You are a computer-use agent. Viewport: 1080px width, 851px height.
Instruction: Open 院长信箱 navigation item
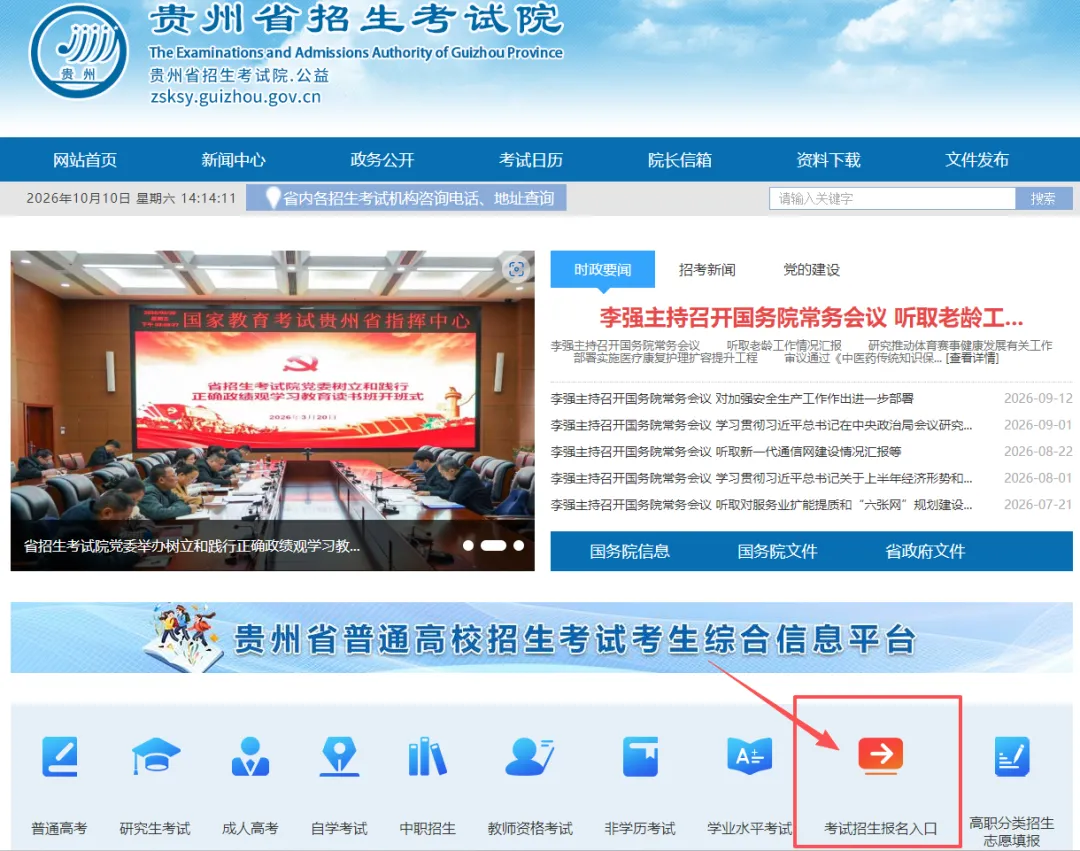(679, 160)
